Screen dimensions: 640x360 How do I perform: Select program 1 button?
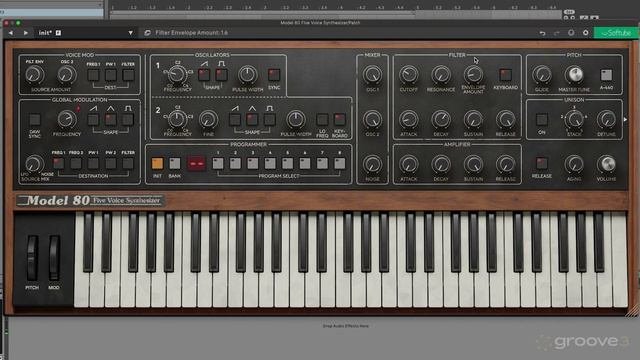pos(218,164)
